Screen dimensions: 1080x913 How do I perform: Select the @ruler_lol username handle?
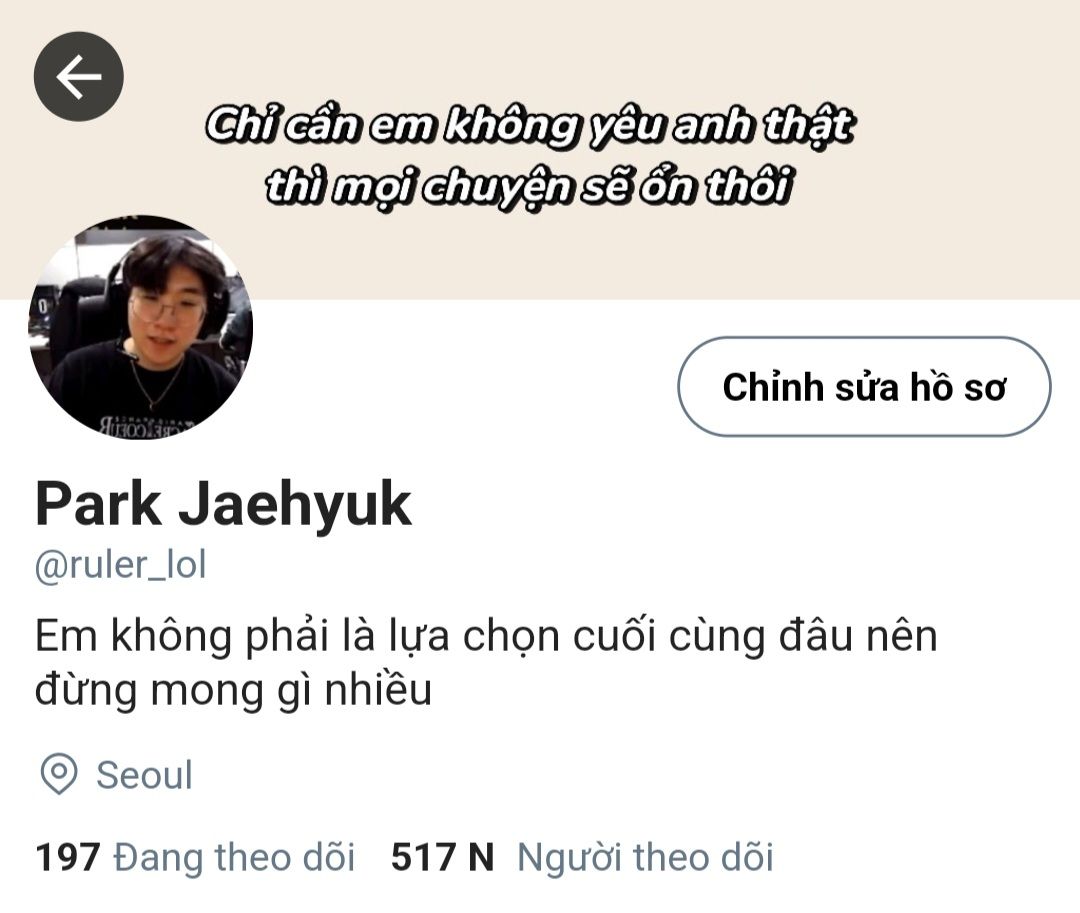[121, 565]
